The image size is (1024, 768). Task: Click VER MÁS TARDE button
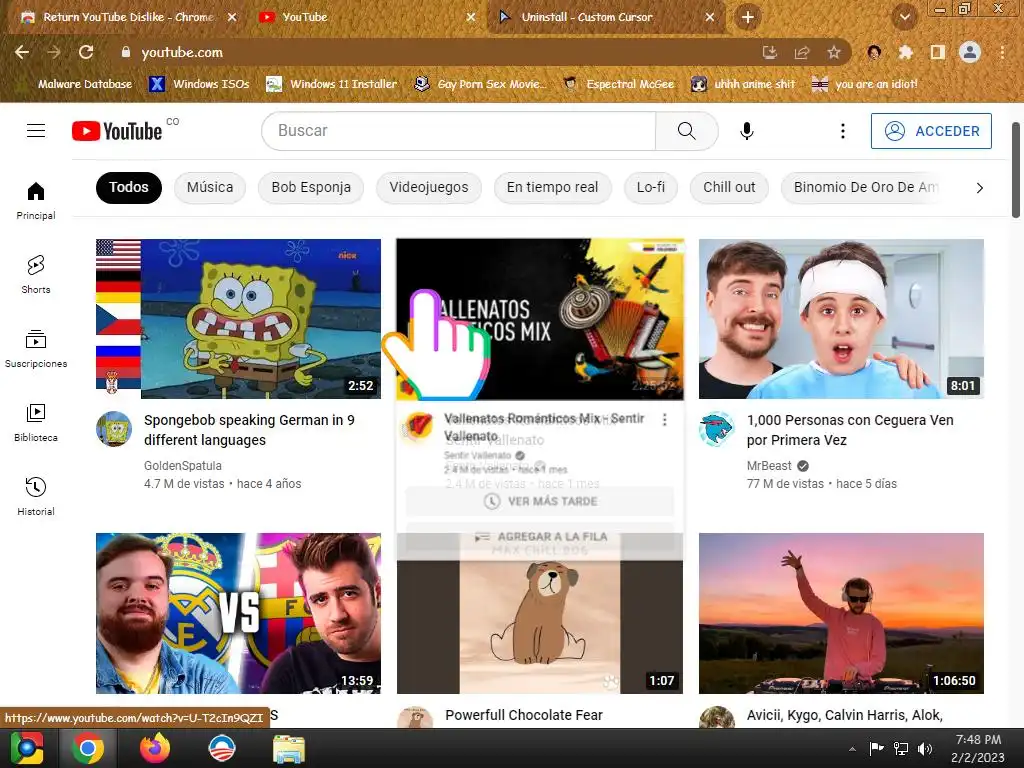pos(540,502)
